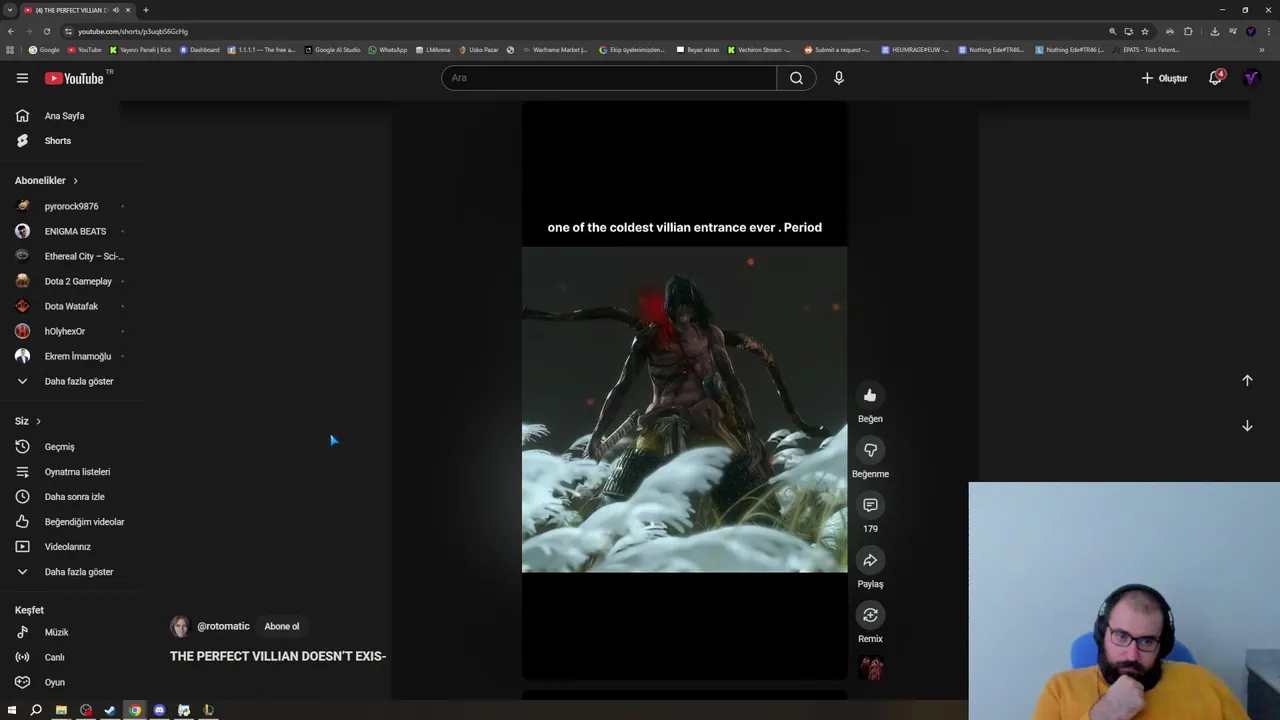Open File Explorer from taskbar
Viewport: 1280px width, 720px height.
pyautogui.click(x=61, y=710)
